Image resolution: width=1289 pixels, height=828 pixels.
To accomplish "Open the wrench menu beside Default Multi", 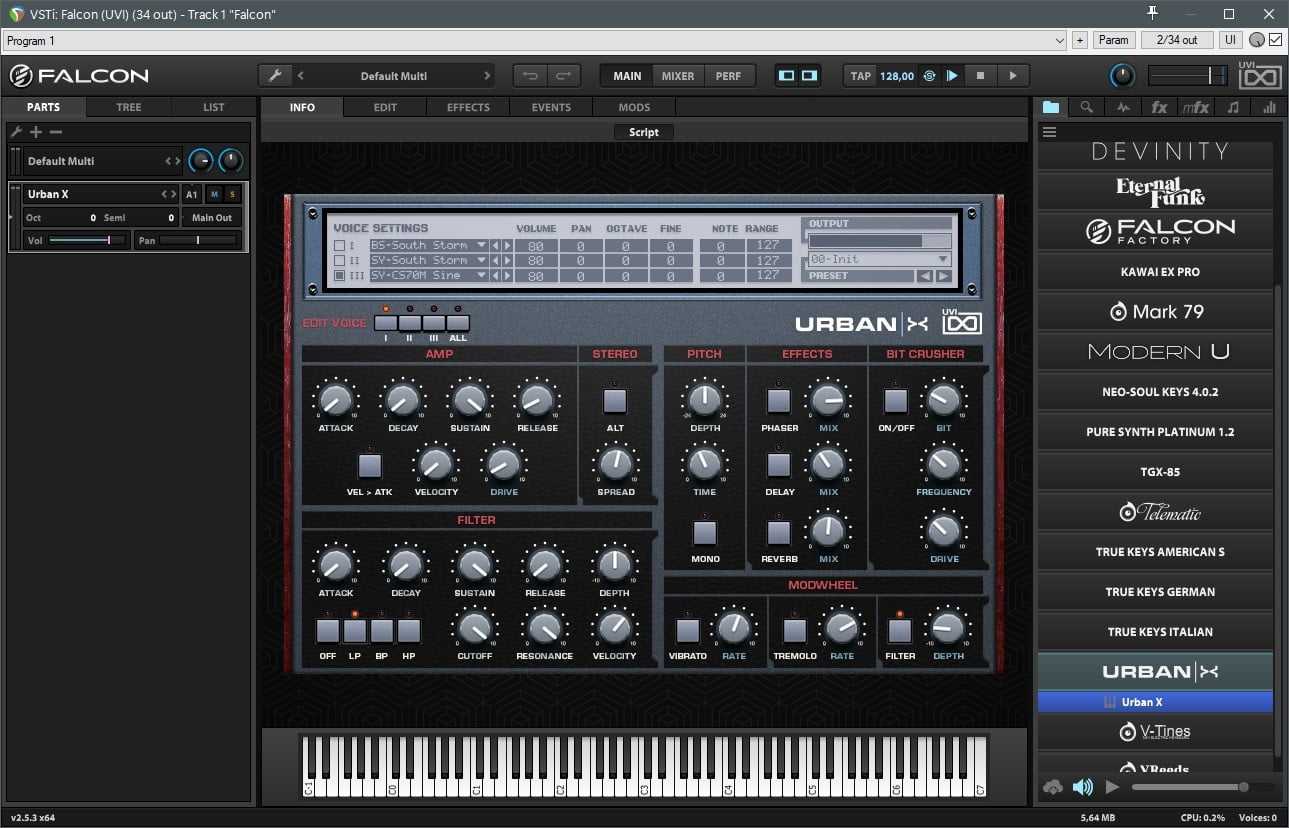I will click(x=274, y=76).
